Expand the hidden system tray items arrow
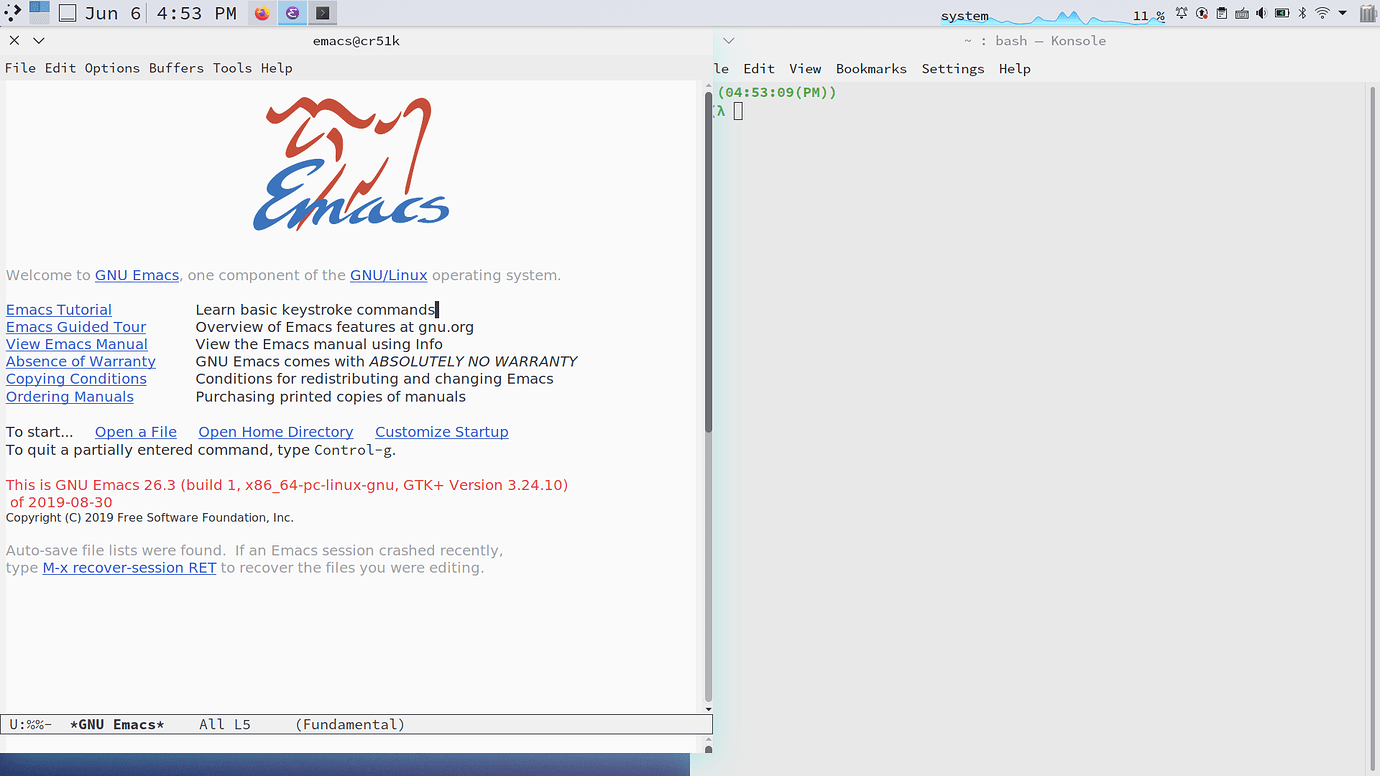Screen dimensions: 1380x776 pyautogui.click(x=1342, y=13)
